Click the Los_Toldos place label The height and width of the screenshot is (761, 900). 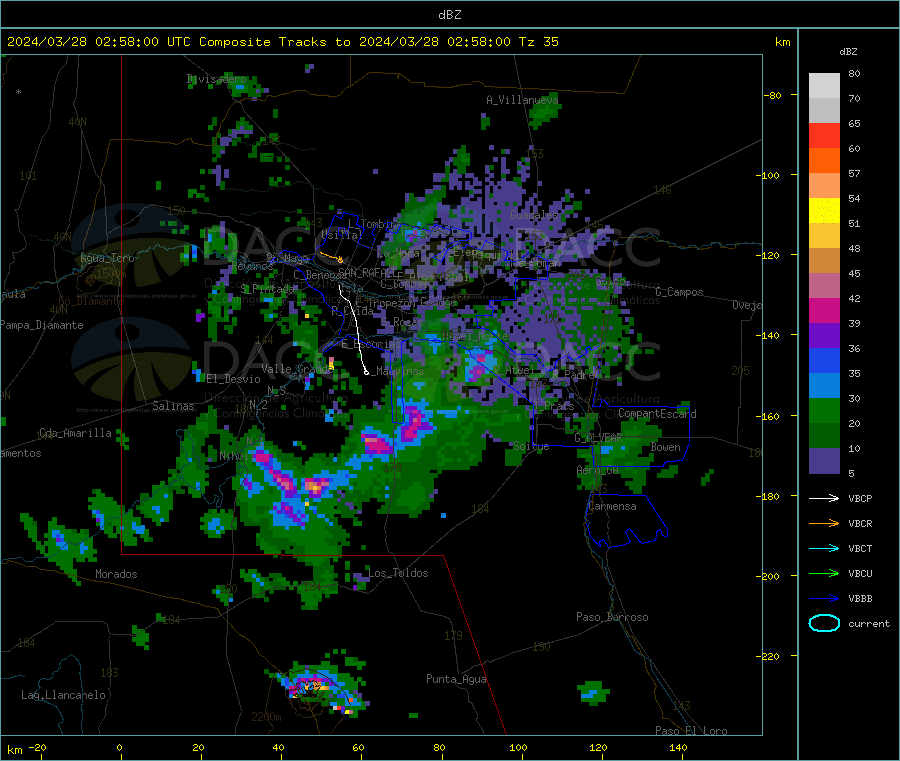pos(398,573)
